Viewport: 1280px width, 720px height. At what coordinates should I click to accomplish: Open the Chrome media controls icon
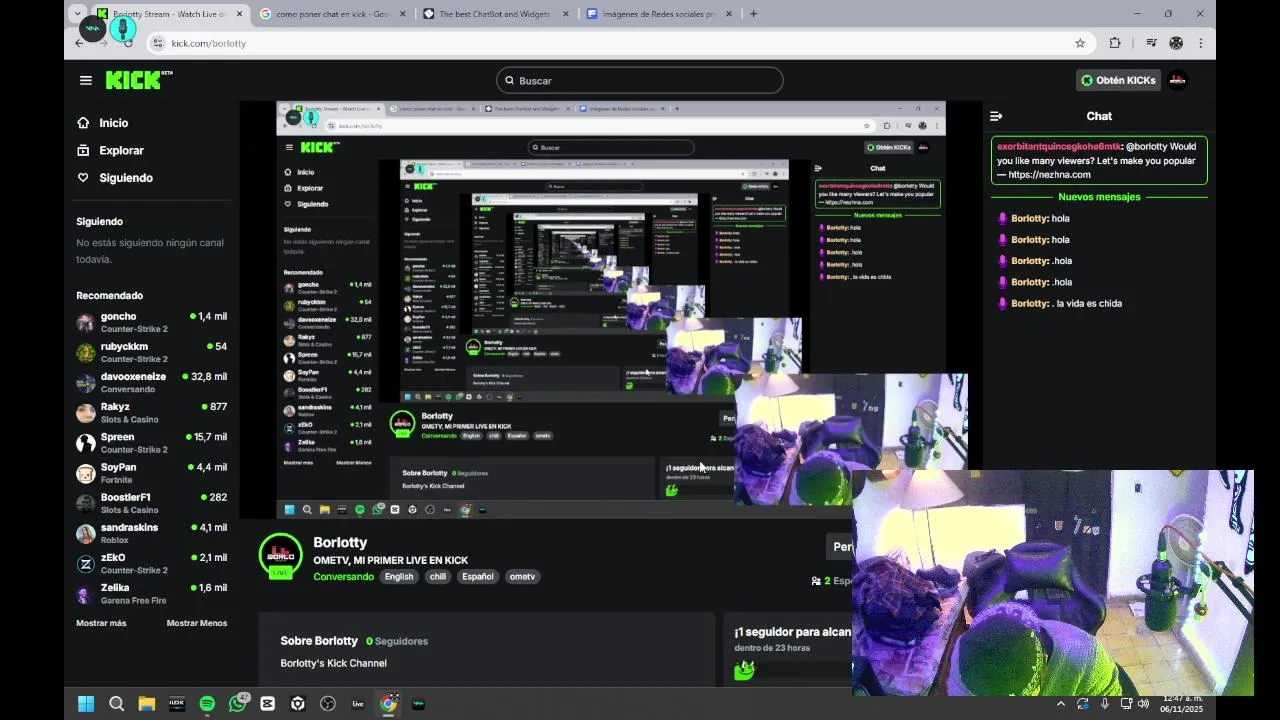(1151, 43)
